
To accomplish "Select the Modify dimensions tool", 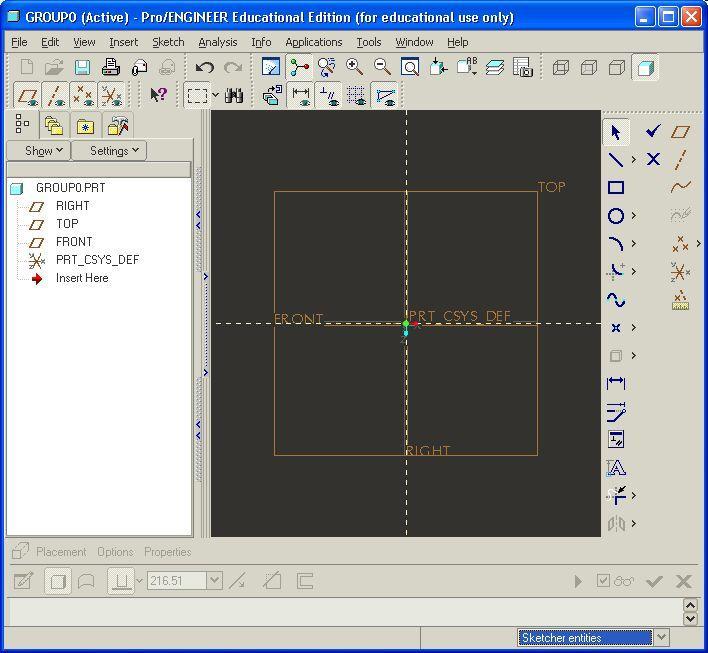I will [x=616, y=411].
